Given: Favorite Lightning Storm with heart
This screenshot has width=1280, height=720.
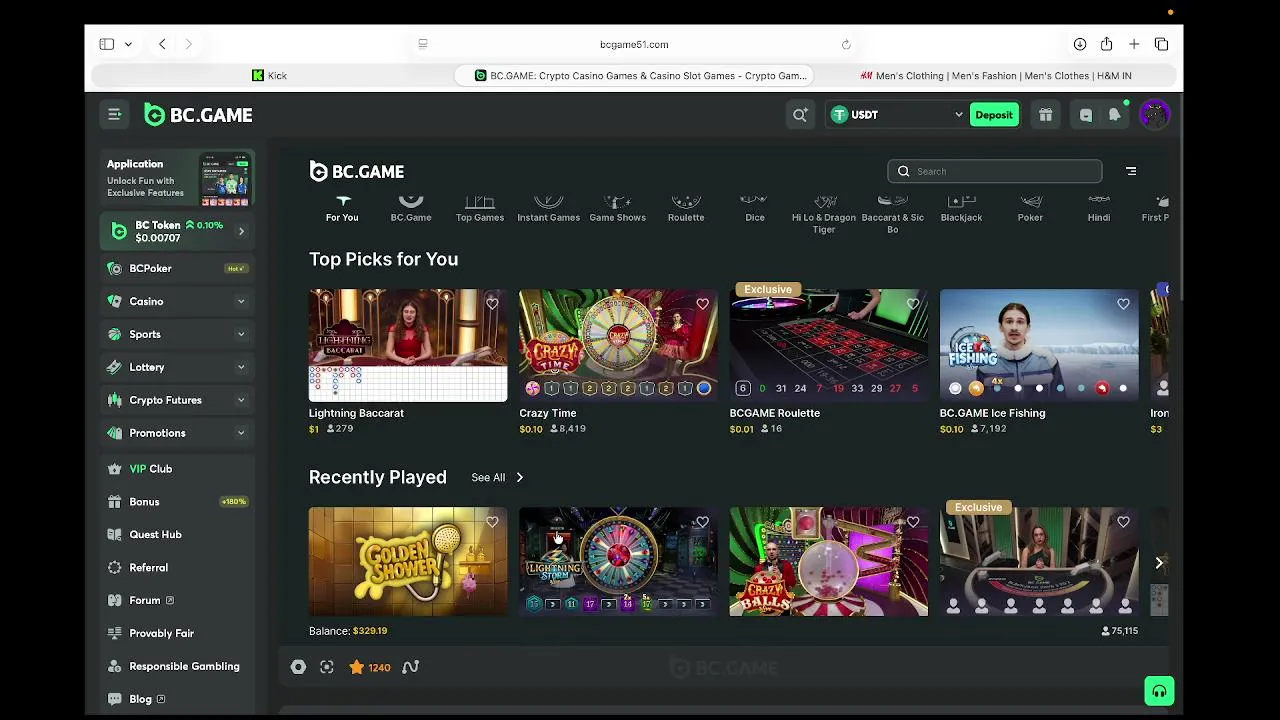Looking at the screenshot, I should tap(702, 521).
